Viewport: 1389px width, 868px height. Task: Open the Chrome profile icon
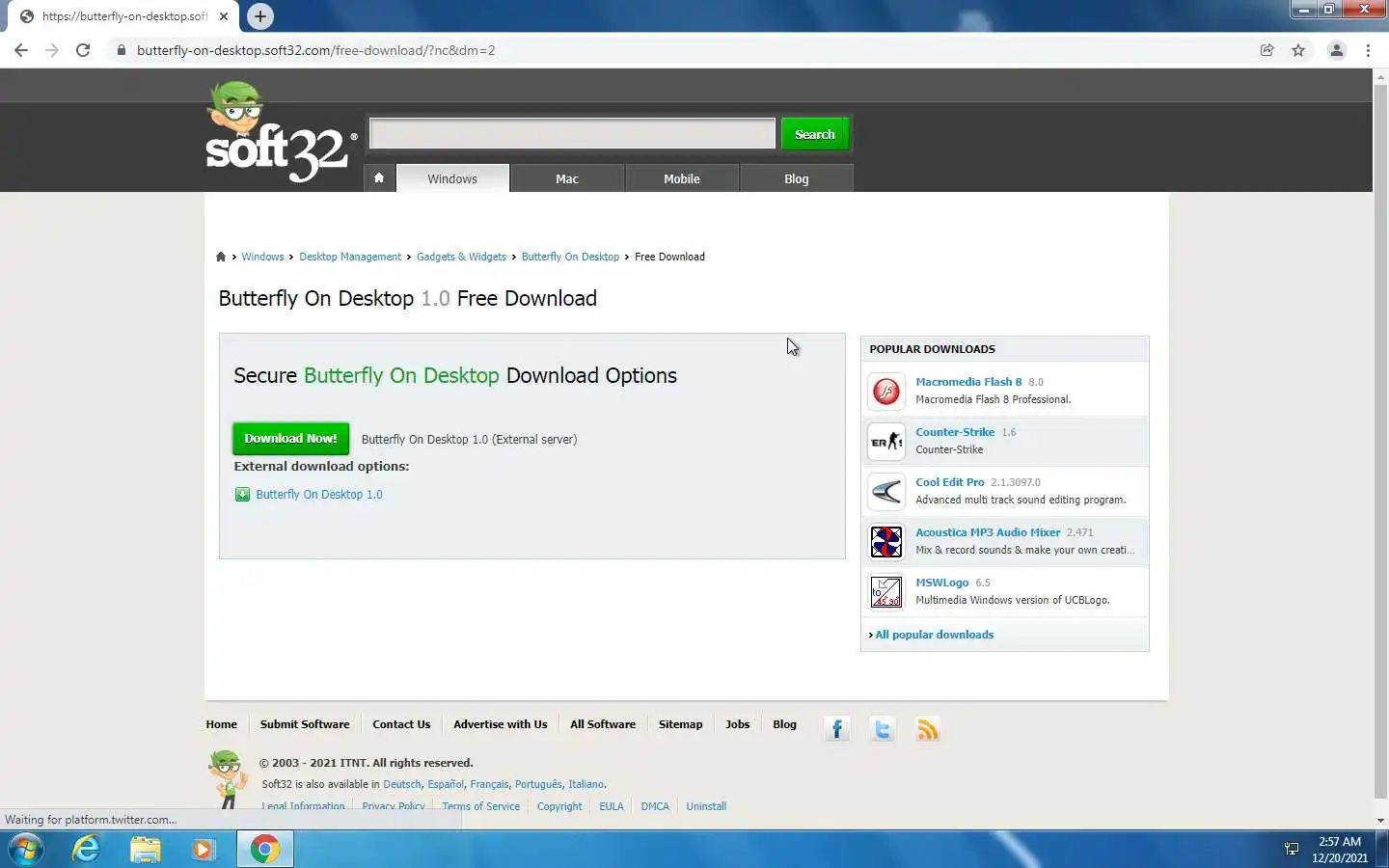pos(1337,50)
